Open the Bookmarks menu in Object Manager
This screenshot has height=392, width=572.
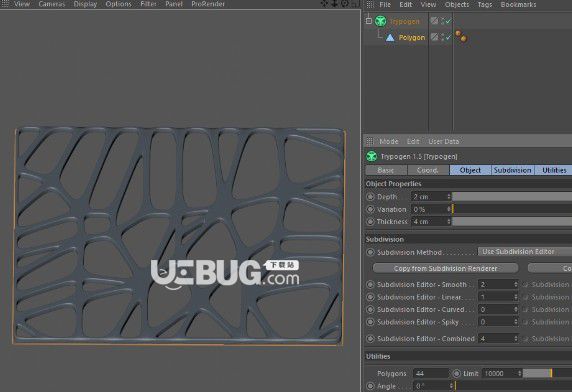click(518, 4)
